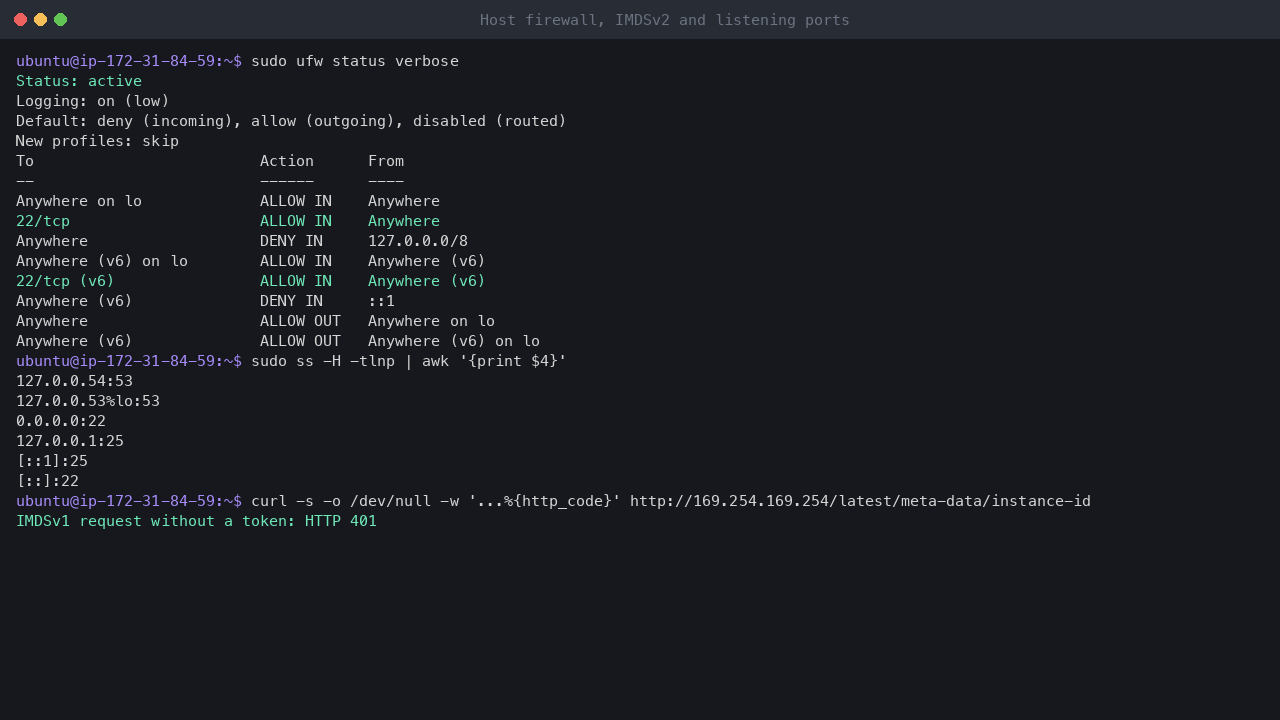
Task: Click the '22/tcp (v6)' rule entry
Action: [65, 281]
